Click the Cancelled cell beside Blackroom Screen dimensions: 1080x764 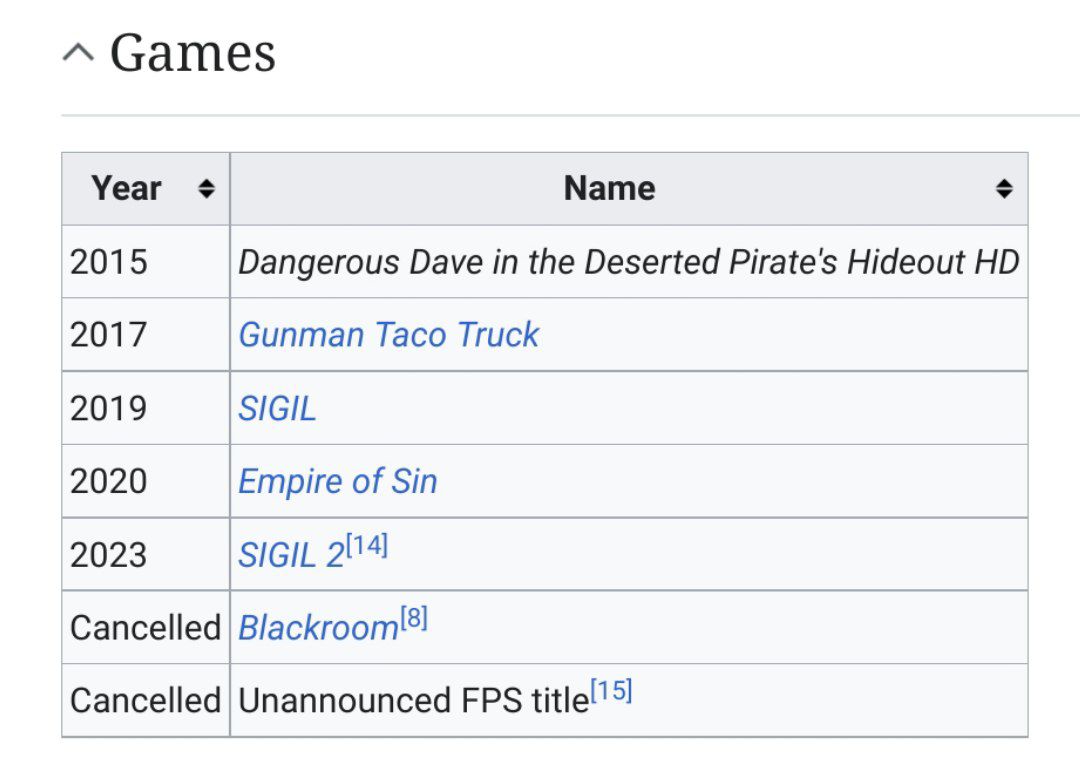[146, 628]
